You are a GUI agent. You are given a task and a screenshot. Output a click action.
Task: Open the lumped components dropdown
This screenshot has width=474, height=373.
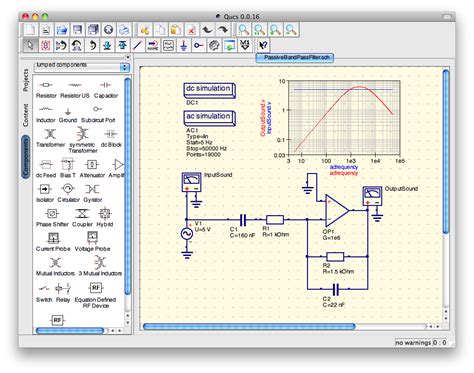click(82, 67)
